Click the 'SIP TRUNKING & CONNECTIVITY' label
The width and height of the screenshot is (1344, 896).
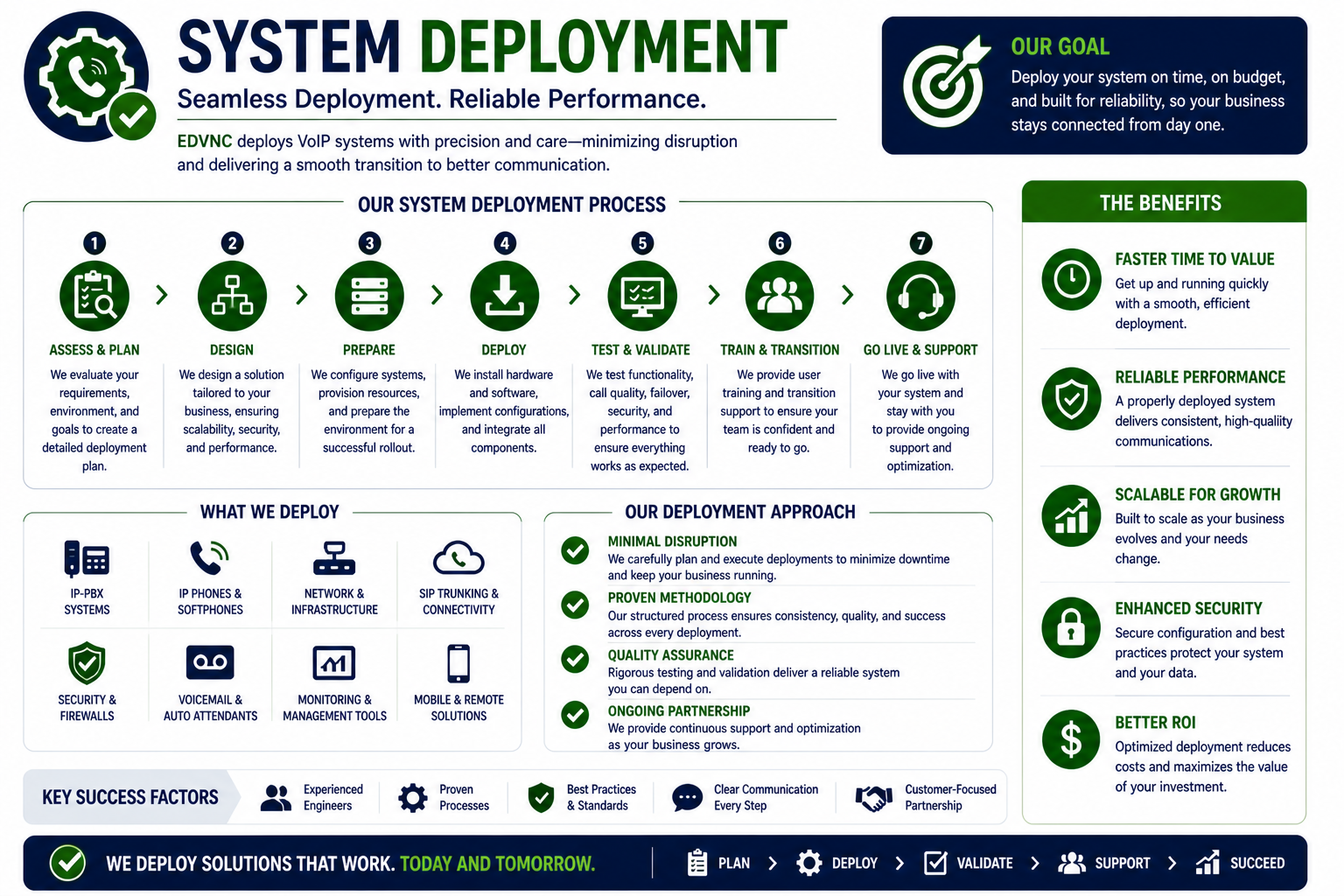click(x=458, y=601)
